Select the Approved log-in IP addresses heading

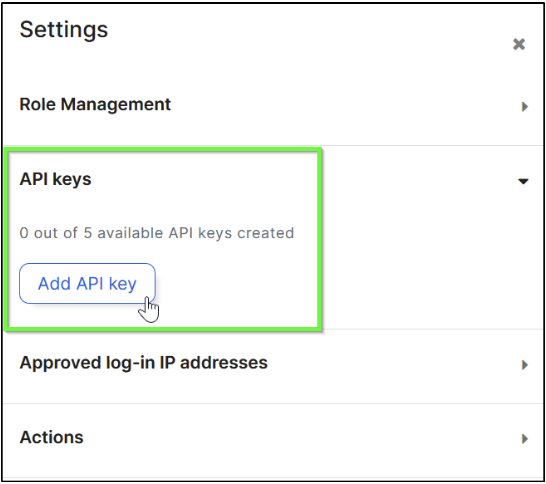(143, 363)
